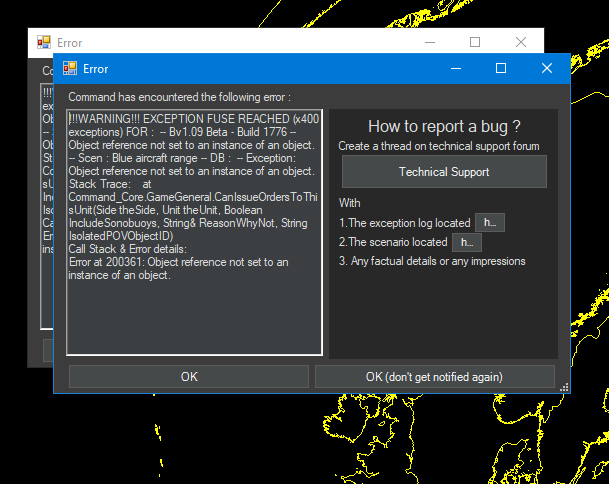Click the 'Call Stack & Error details:' line
Screen dimensions: 609x484
[127, 249]
